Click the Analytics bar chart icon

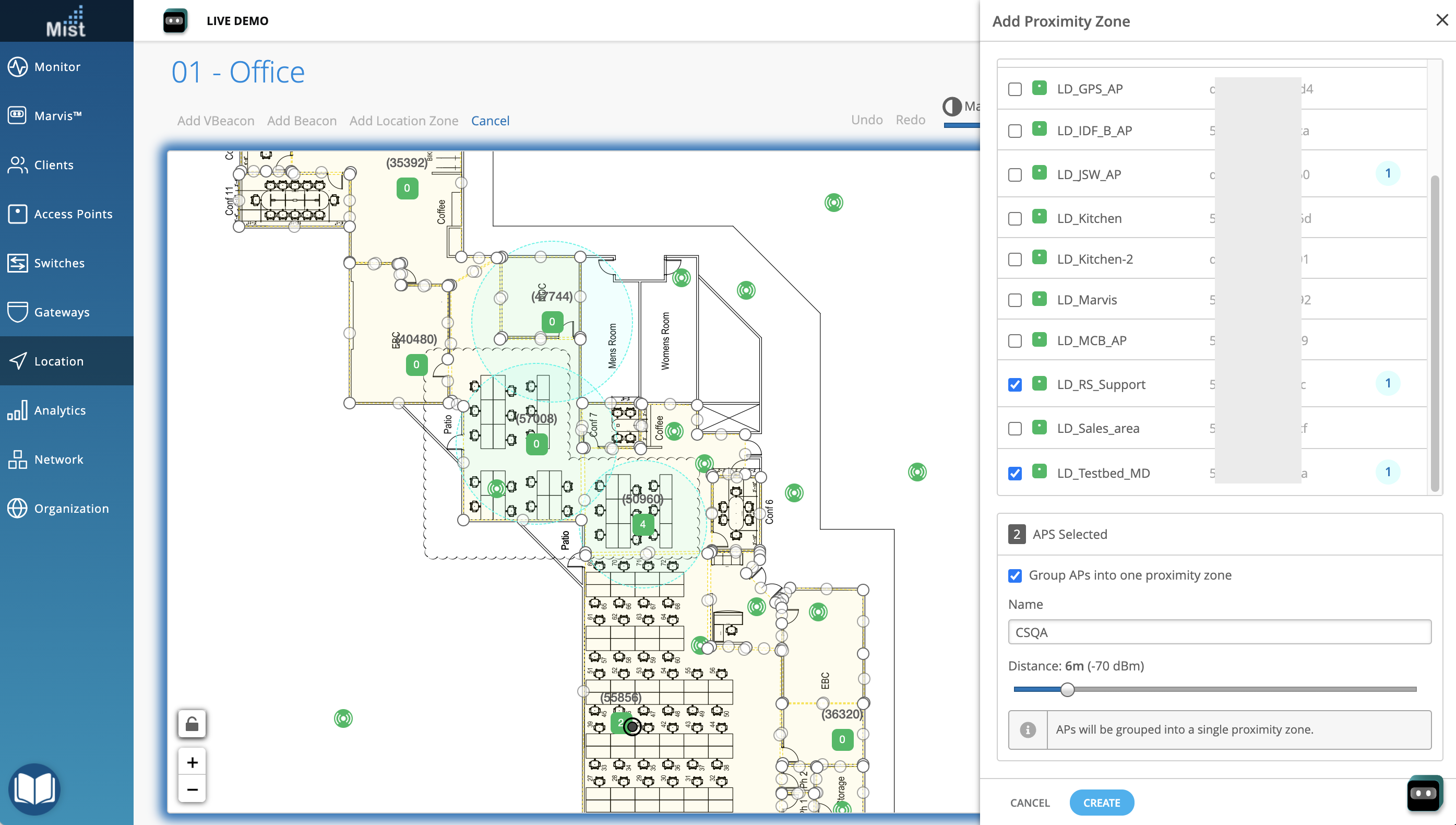18,410
